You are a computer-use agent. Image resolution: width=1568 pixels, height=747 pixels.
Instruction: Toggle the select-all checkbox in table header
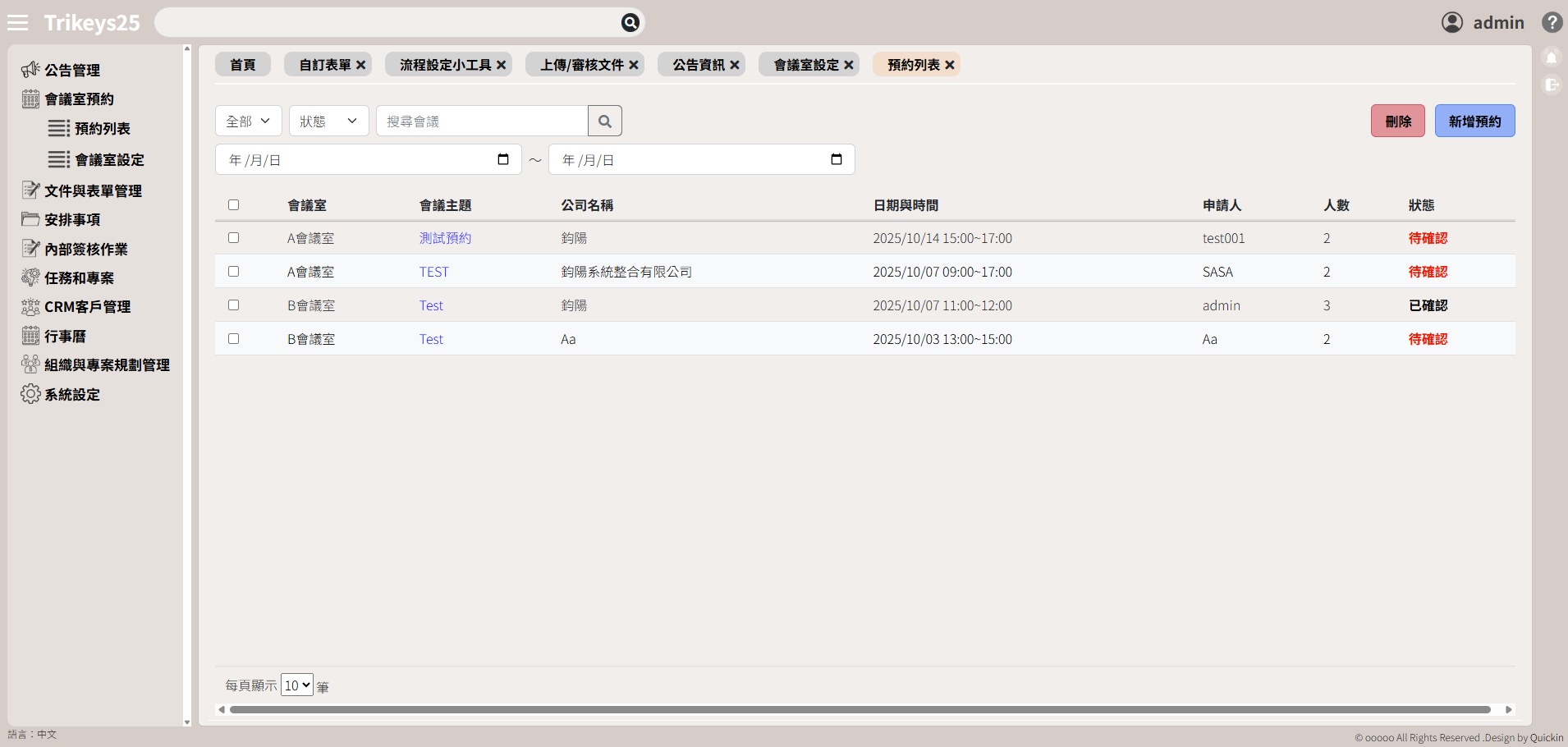[234, 205]
